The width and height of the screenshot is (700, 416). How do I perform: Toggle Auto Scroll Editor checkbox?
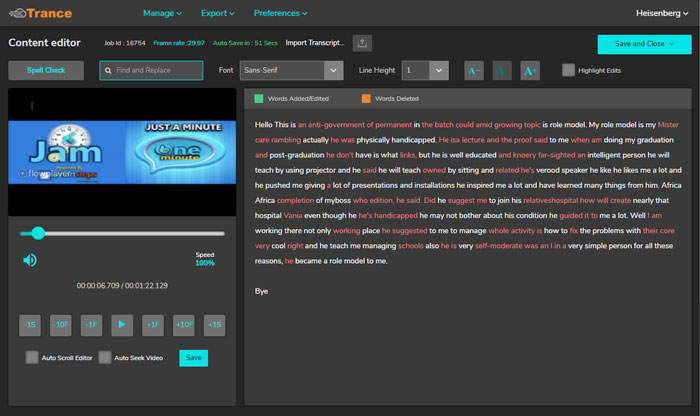click(x=32, y=358)
